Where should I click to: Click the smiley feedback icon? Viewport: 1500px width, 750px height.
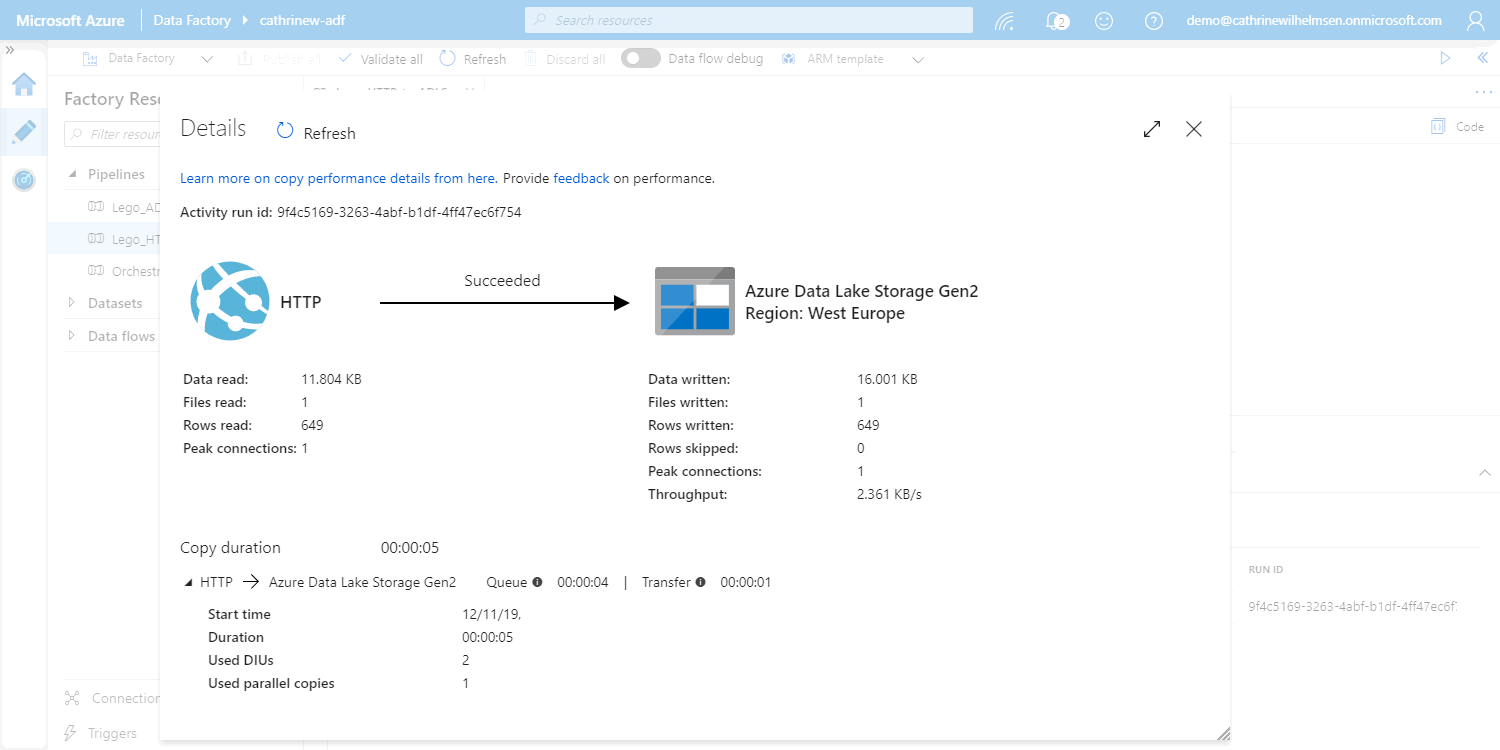(1104, 20)
